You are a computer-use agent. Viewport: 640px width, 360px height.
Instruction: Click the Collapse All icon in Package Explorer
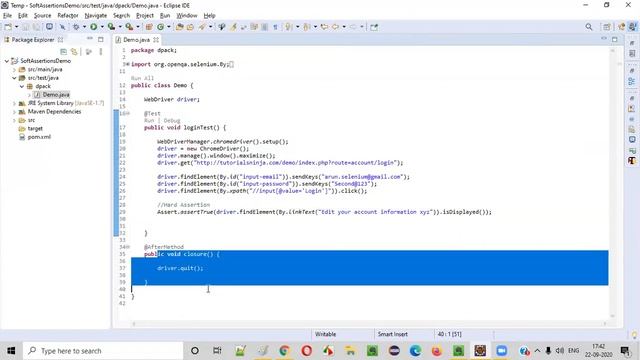click(x=63, y=52)
